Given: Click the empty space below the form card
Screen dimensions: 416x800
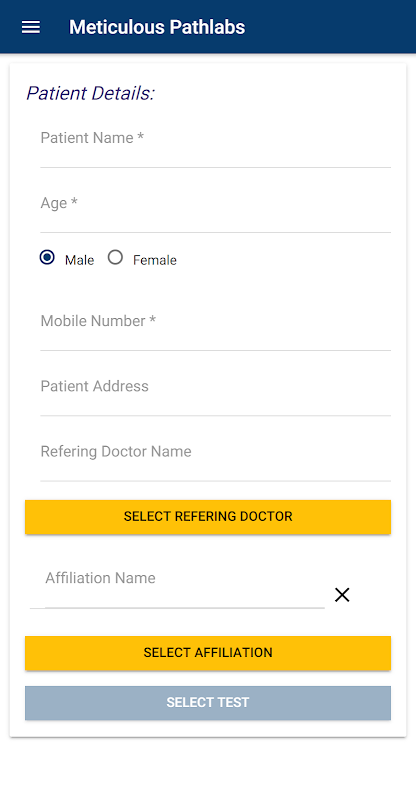Looking at the screenshot, I should (208, 768).
